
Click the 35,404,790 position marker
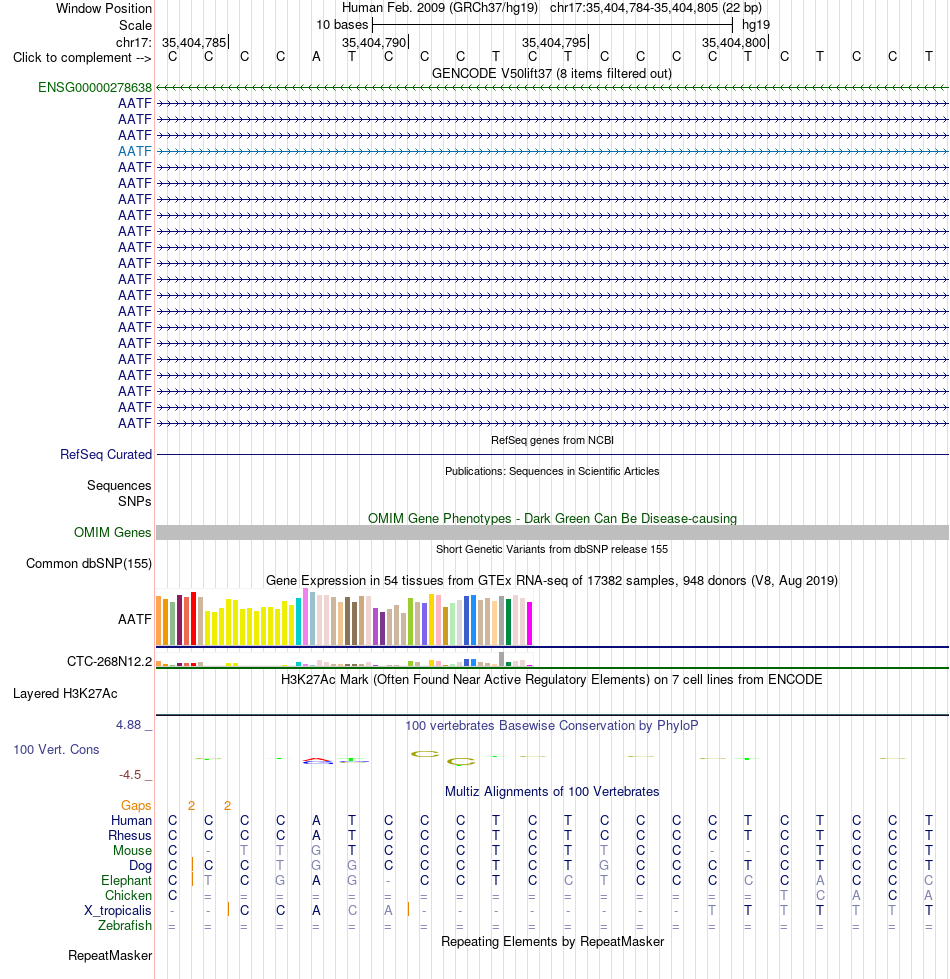click(x=375, y=42)
